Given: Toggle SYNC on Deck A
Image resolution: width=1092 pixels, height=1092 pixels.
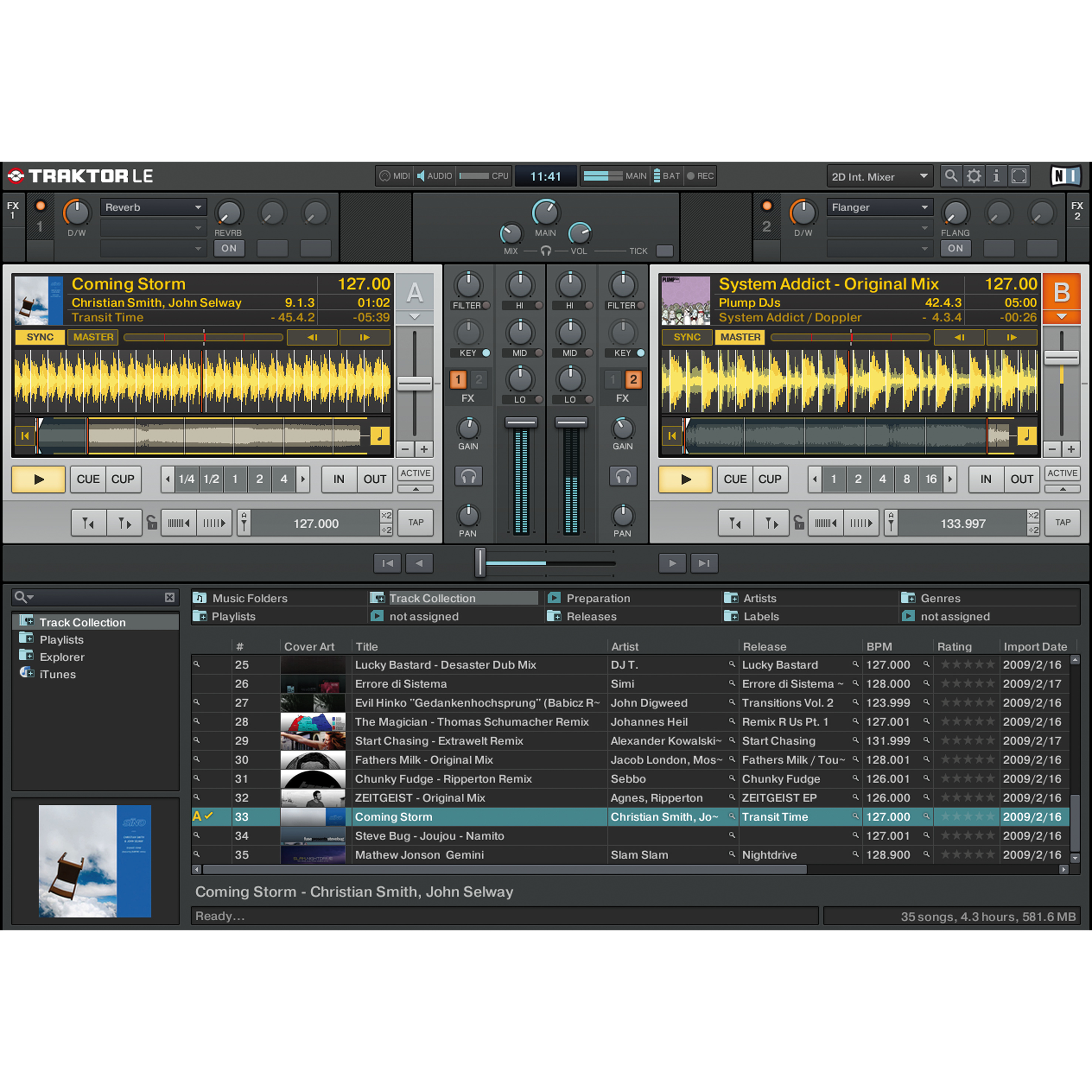Looking at the screenshot, I should click(40, 337).
